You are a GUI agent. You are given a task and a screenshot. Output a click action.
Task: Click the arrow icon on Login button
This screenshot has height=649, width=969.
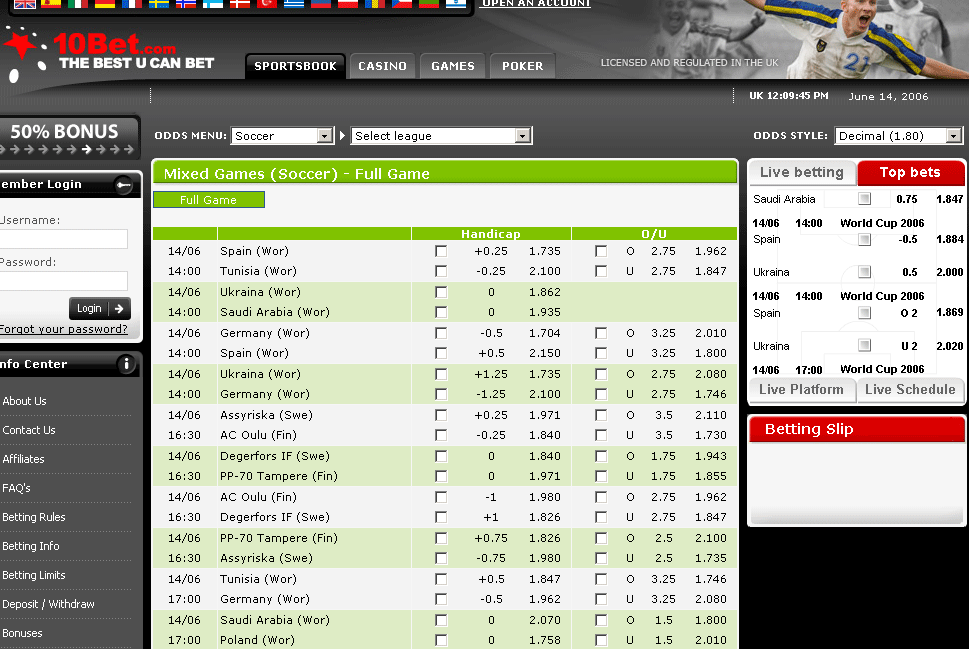pyautogui.click(x=119, y=308)
